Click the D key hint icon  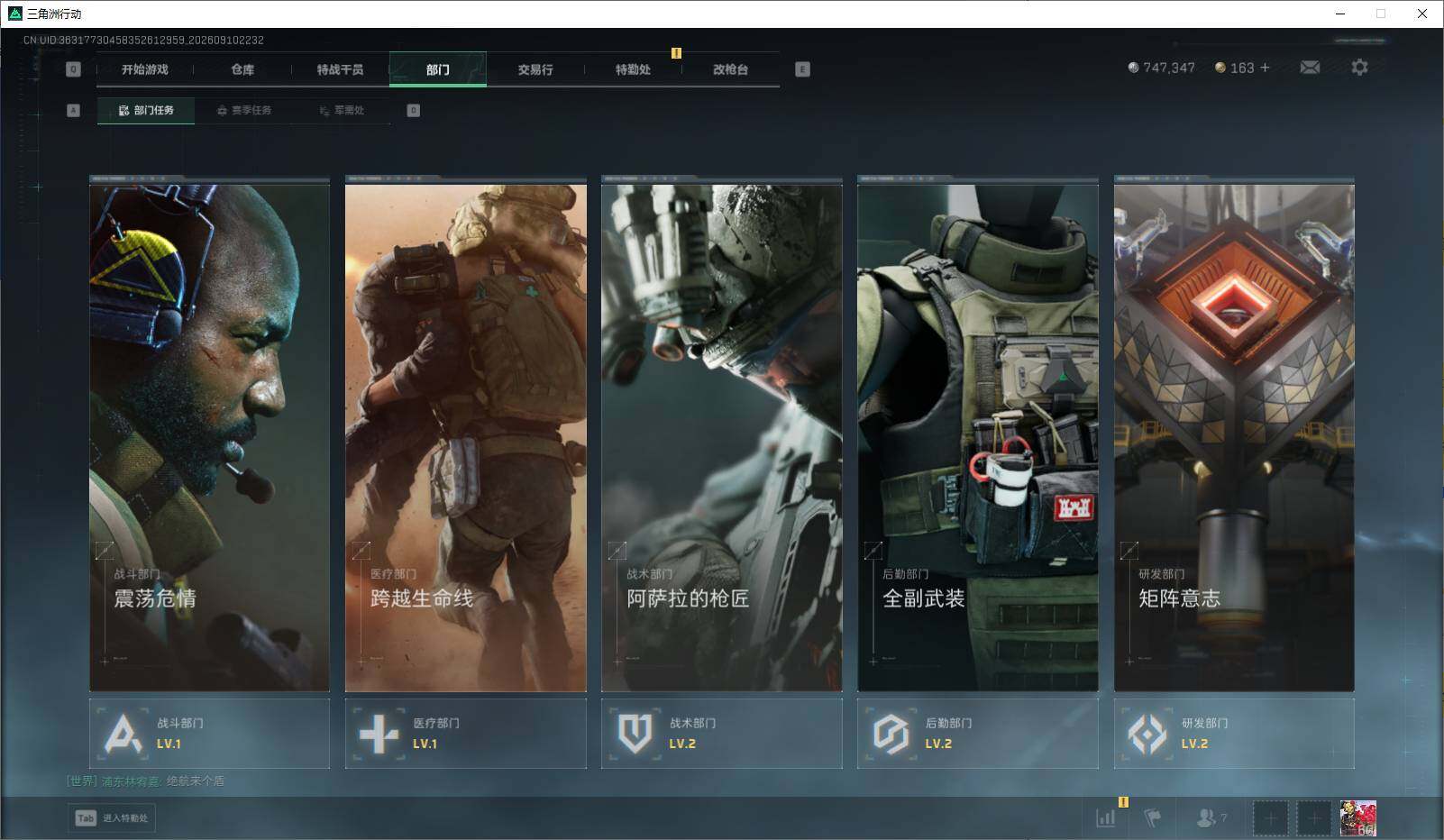pyautogui.click(x=414, y=110)
